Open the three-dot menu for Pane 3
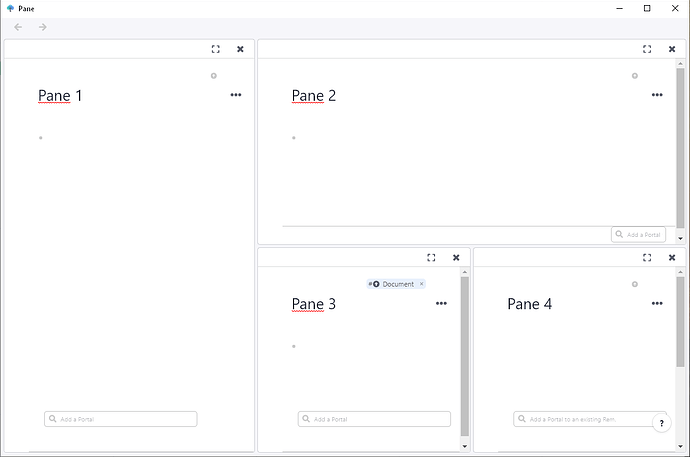The image size is (690, 457). [441, 303]
